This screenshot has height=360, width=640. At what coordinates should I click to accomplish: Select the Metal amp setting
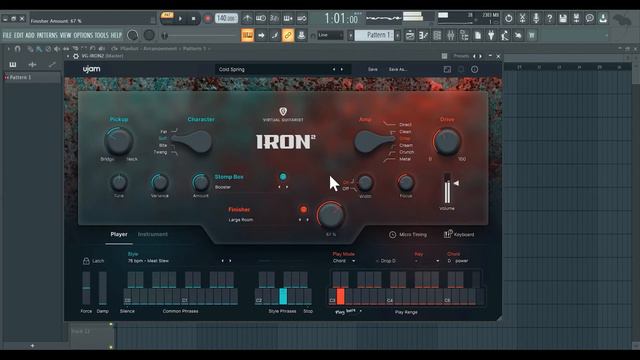pos(405,159)
